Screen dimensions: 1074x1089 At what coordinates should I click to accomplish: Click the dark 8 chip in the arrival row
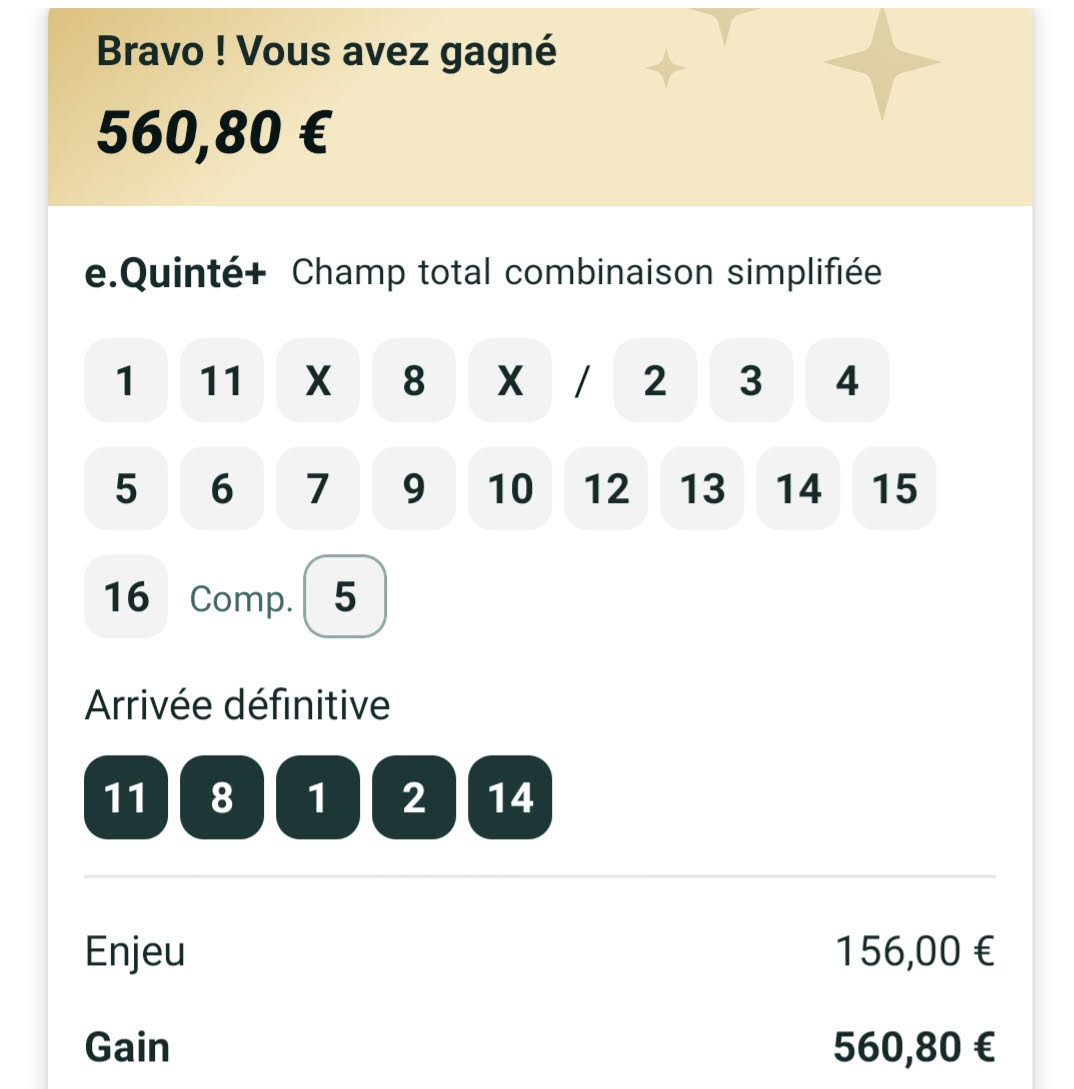coord(222,798)
